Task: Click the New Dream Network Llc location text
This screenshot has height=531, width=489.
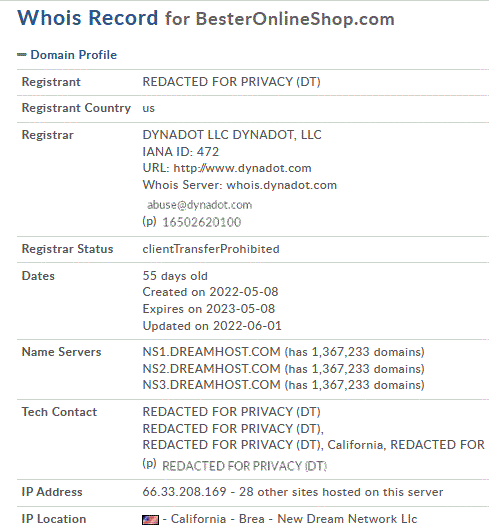Action: point(347,519)
